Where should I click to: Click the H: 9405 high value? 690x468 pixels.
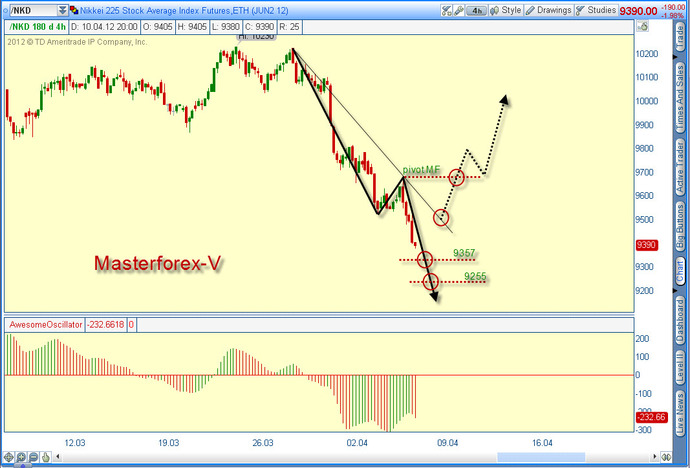[x=191, y=27]
